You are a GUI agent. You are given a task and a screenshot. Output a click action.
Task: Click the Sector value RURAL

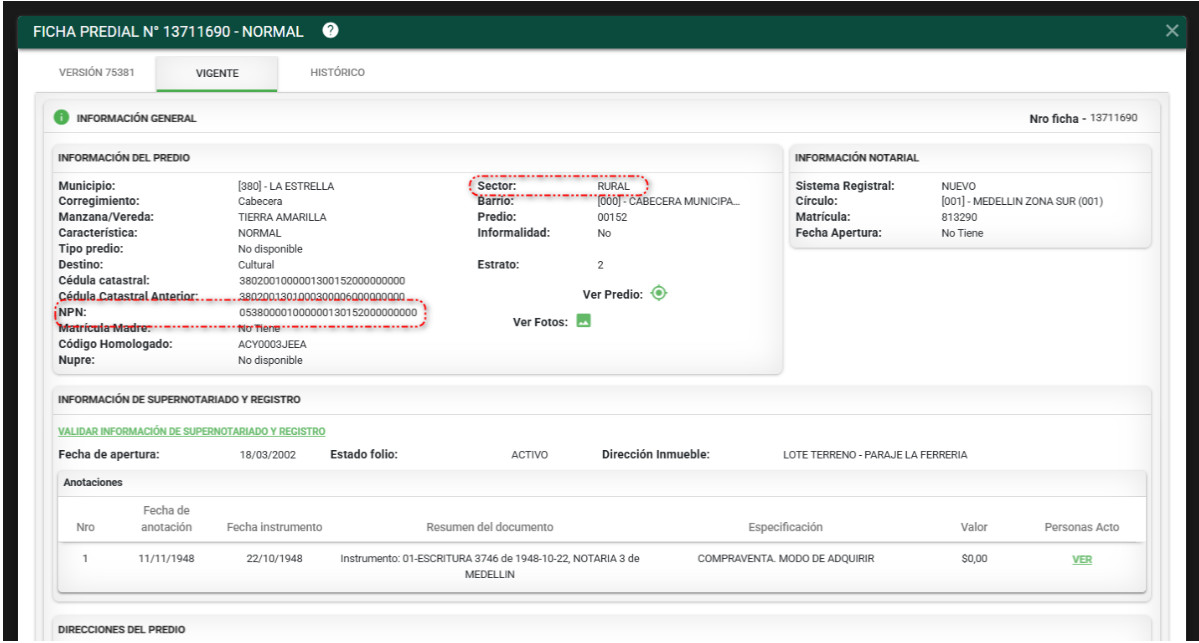[x=614, y=186]
